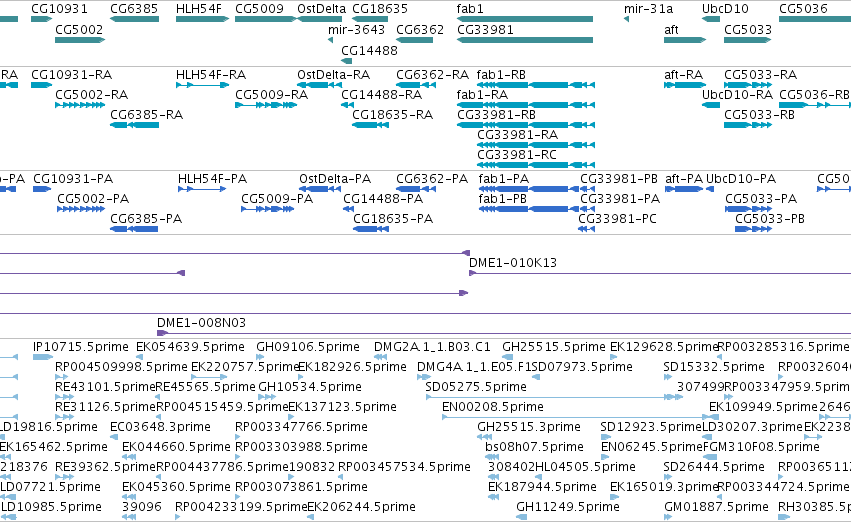Screen dimensions: 851x522
Task: Select the CG5002-RA transcript label
Action: 92,94
